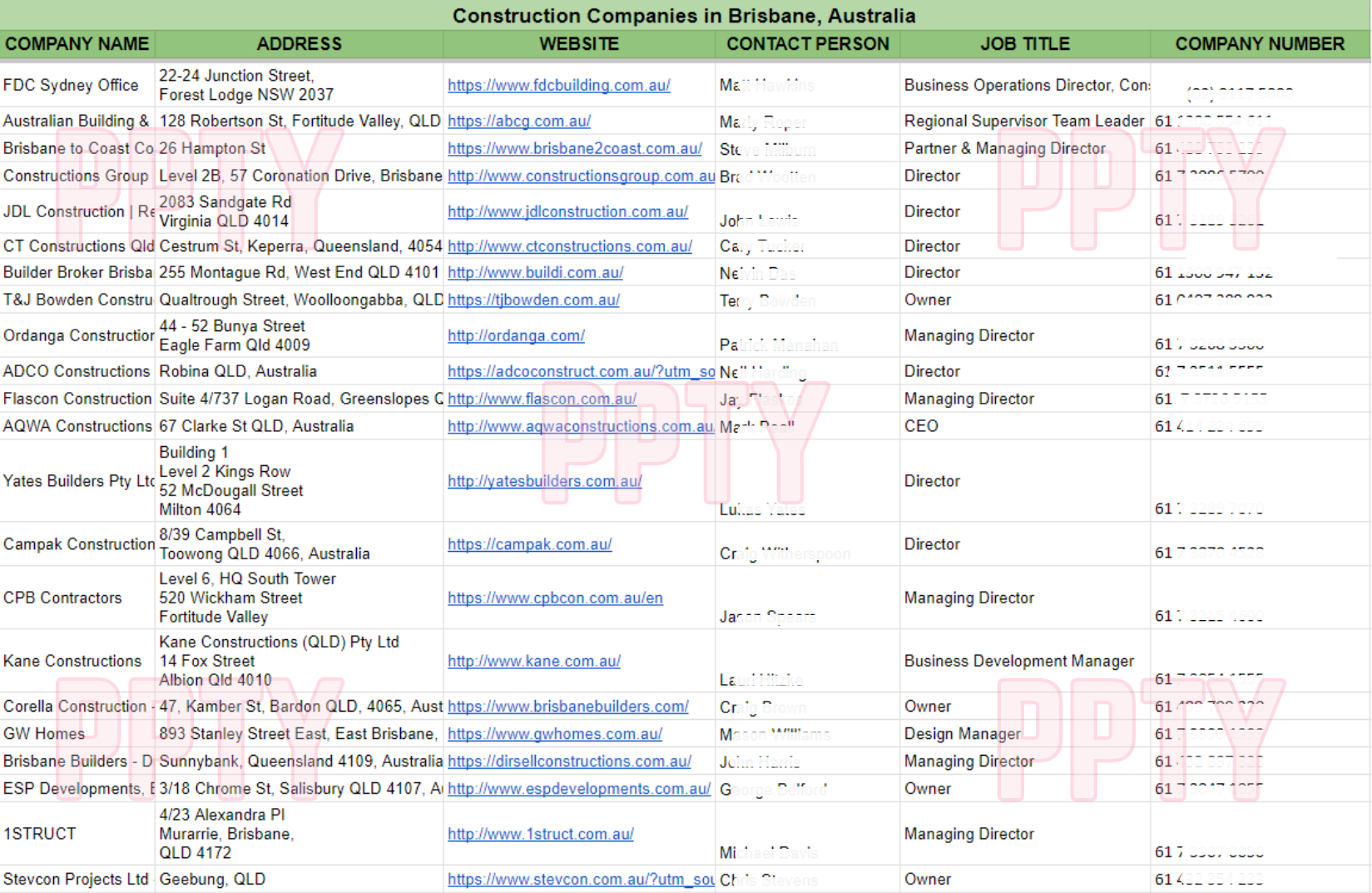Select the 'Stevcon Projects Ltd' cell
The image size is (1372, 893).
click(77, 880)
